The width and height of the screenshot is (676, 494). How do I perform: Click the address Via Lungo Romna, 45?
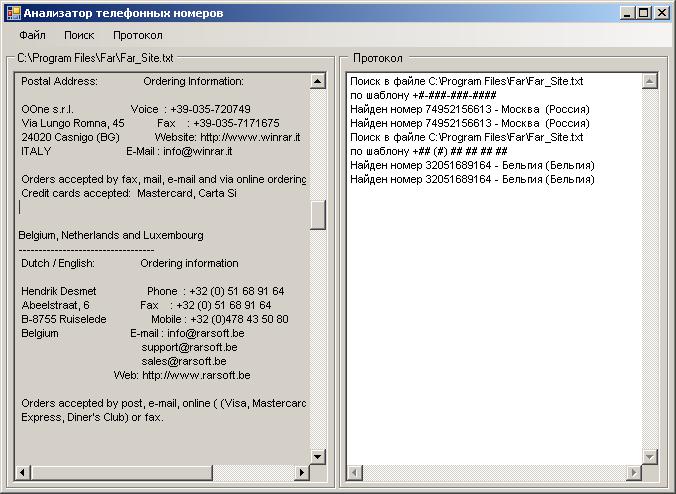point(73,123)
